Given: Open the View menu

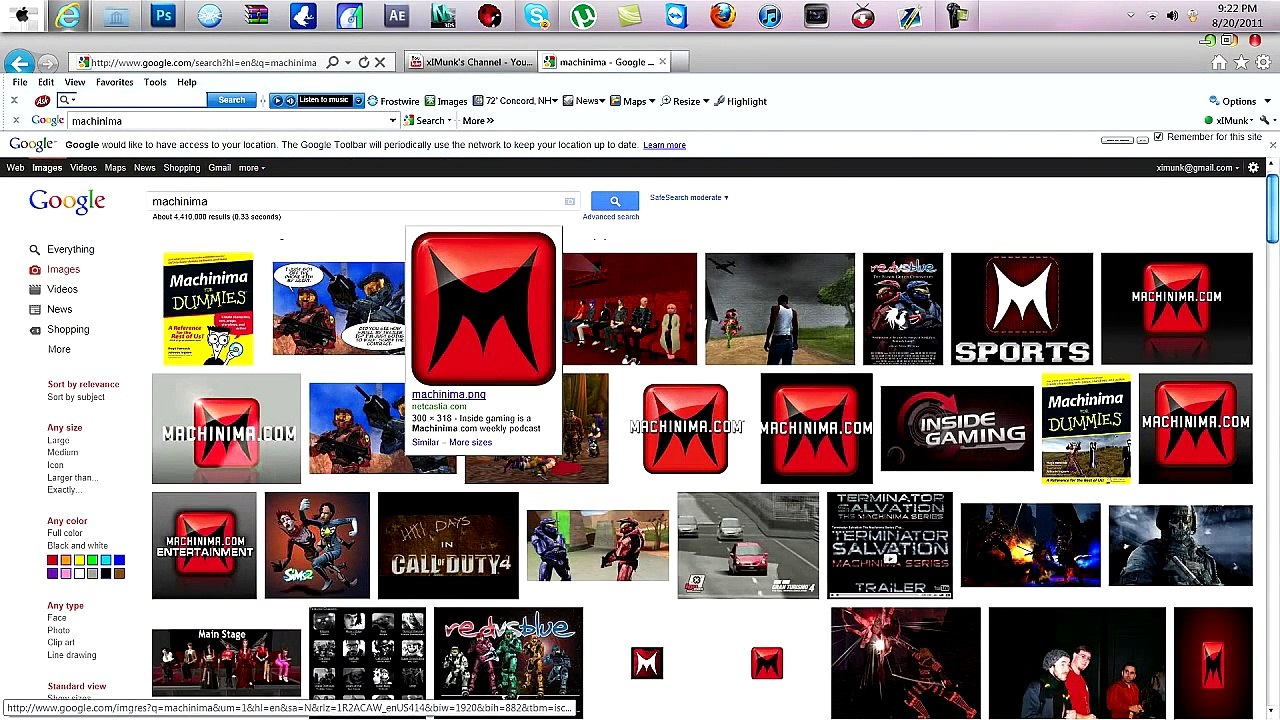Looking at the screenshot, I should (x=75, y=82).
